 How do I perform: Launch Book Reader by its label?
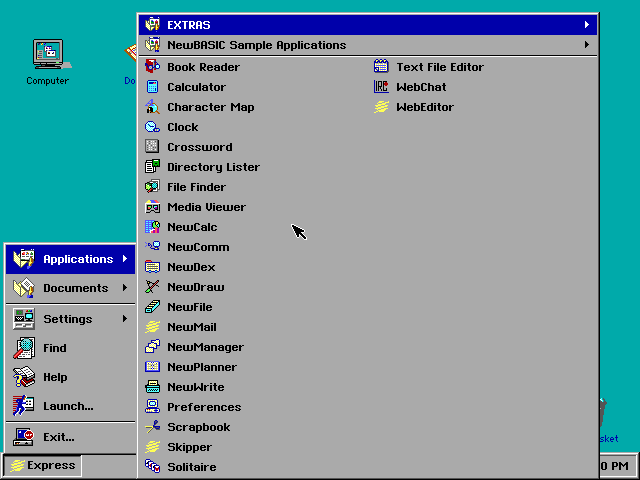point(203,67)
